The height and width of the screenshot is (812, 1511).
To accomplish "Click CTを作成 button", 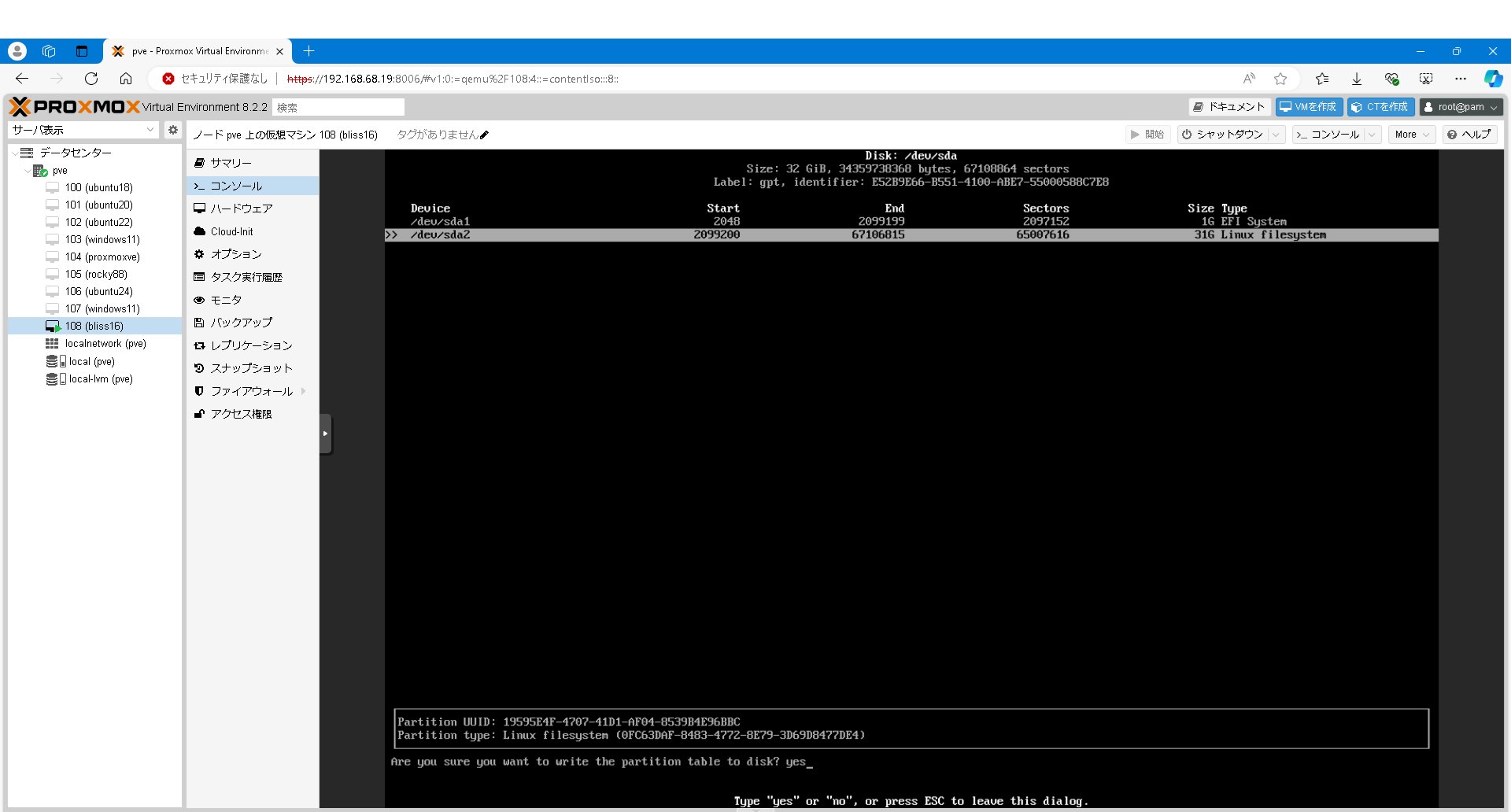I will (x=1380, y=107).
